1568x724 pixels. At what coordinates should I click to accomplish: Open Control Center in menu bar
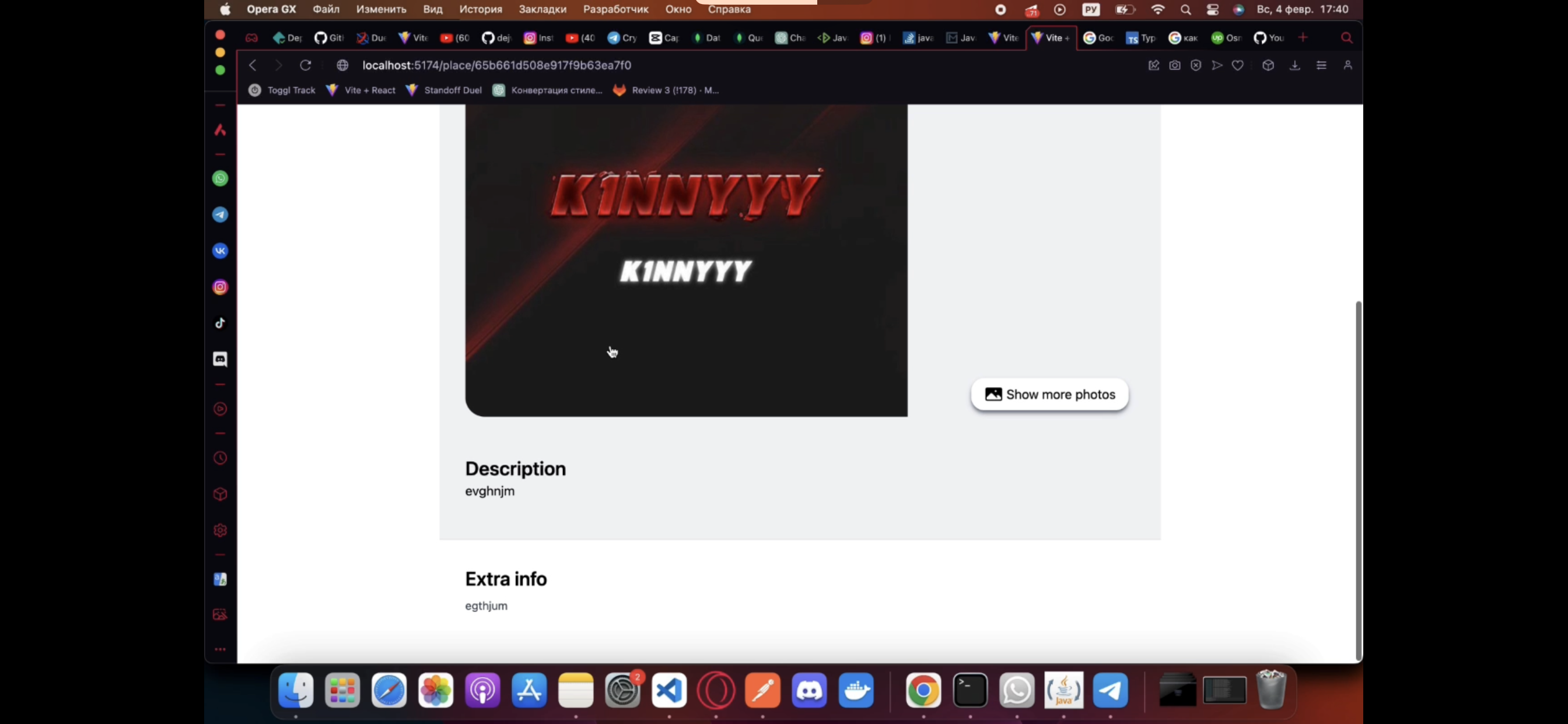pos(1212,9)
